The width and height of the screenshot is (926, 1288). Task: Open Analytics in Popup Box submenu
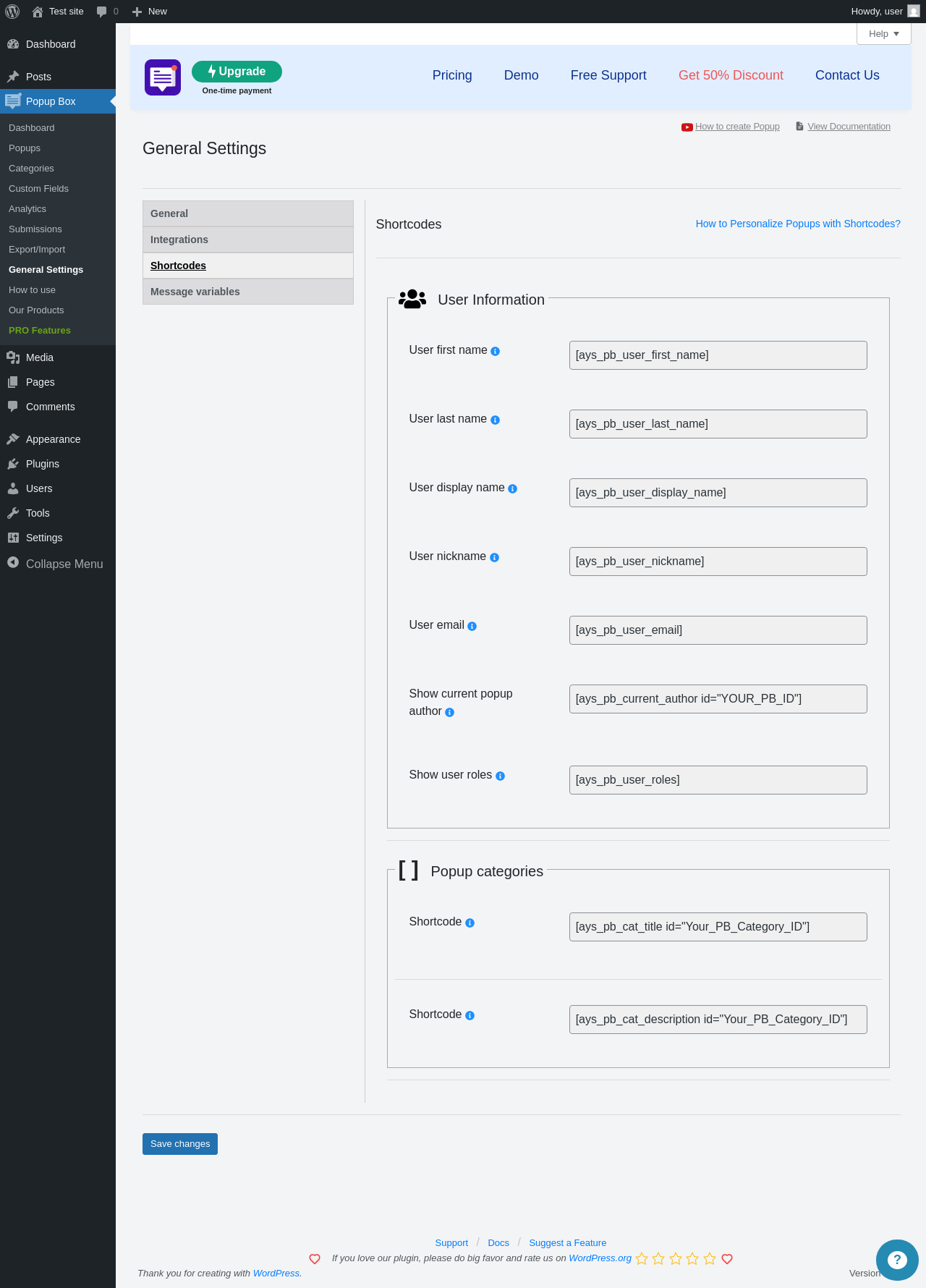click(x=27, y=209)
